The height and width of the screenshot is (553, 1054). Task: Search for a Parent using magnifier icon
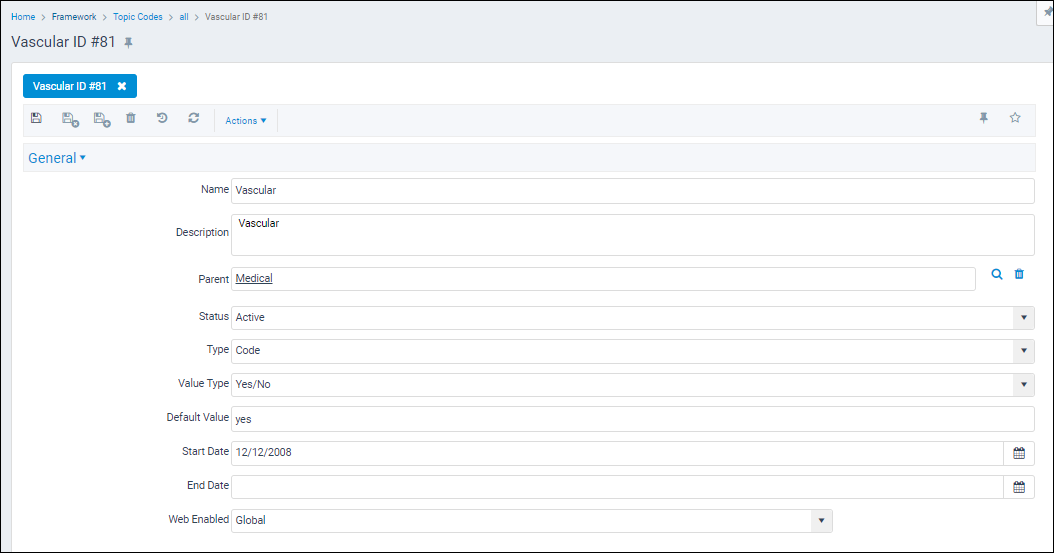click(x=997, y=274)
